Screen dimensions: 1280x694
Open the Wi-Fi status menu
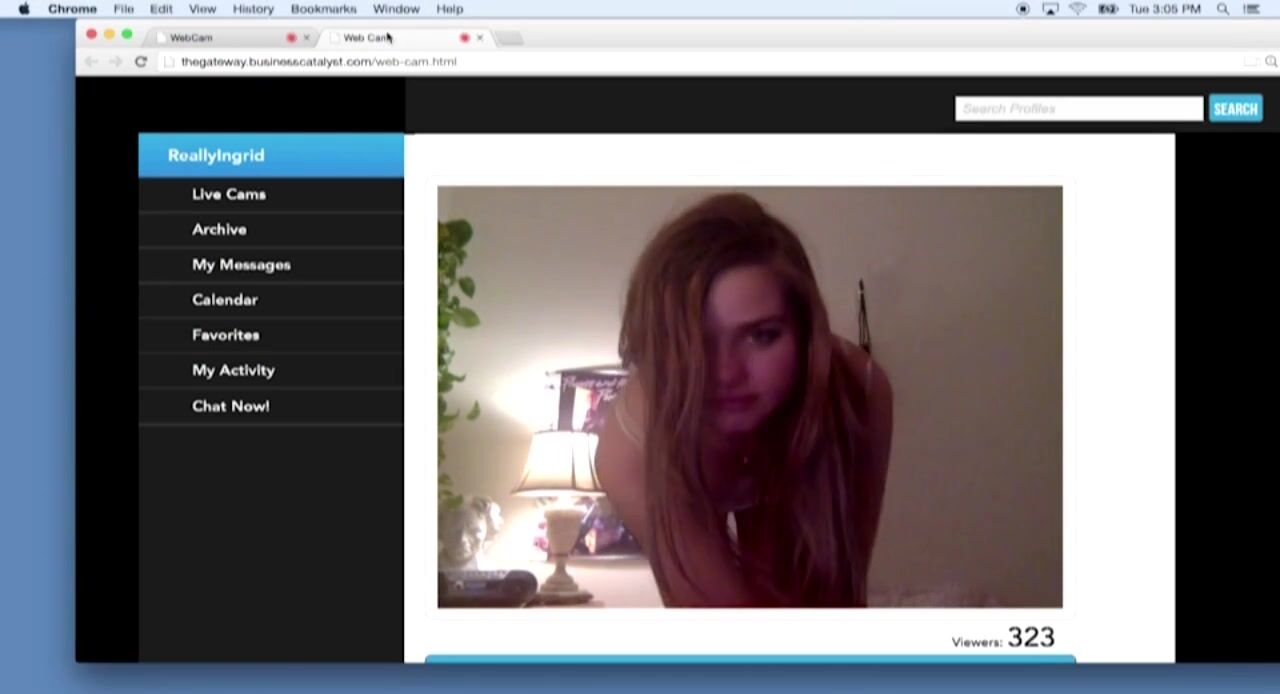[1077, 9]
